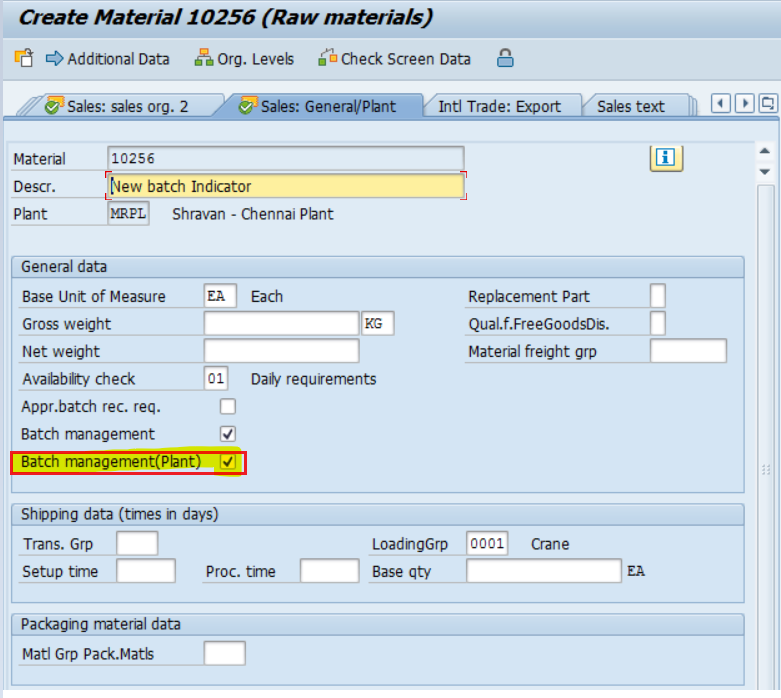Click the Material number field
781x698 pixels.
coord(285,158)
